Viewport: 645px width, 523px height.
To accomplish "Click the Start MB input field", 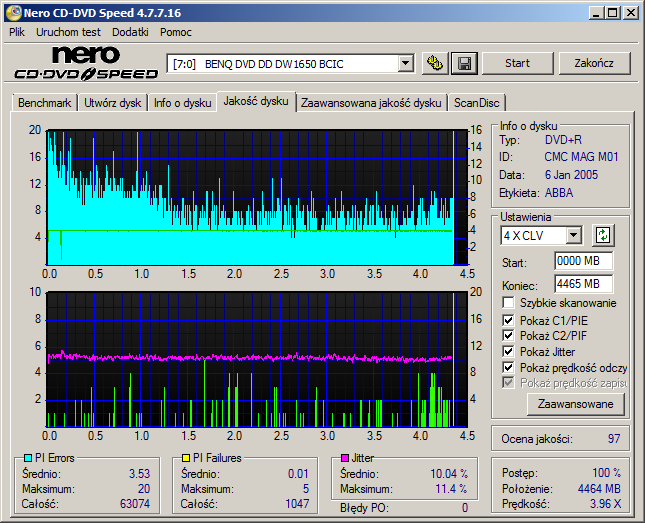I will pos(583,261).
